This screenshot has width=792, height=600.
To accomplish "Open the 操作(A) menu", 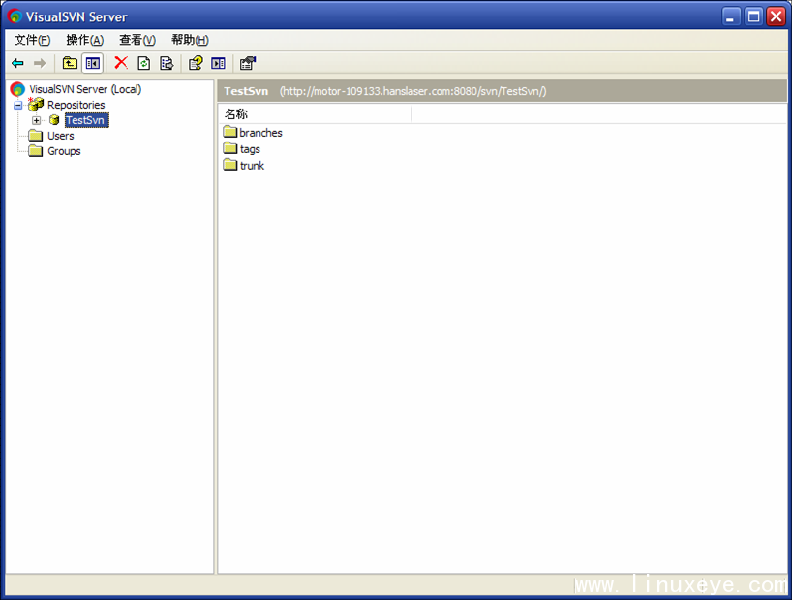I will coord(85,40).
